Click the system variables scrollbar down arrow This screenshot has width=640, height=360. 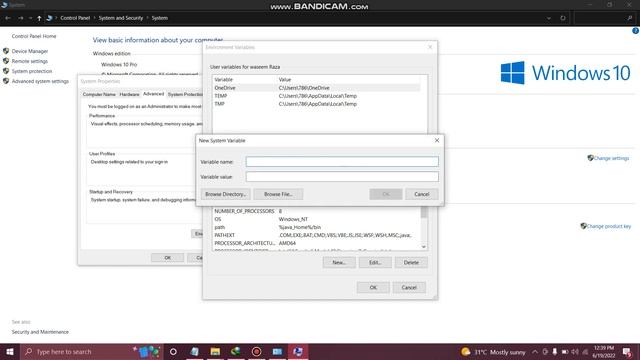coord(424,247)
